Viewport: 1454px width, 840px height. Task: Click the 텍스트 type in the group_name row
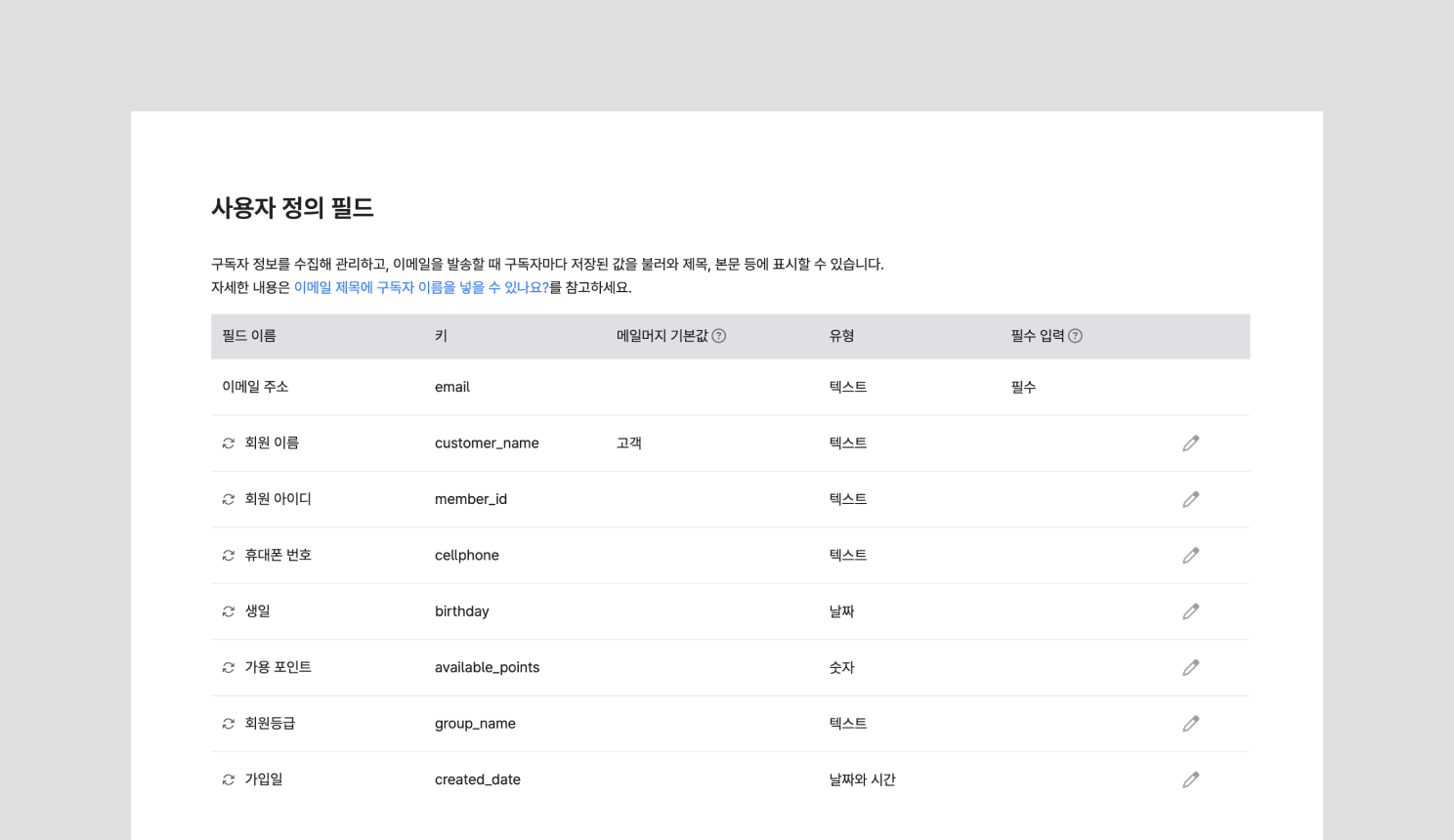pyautogui.click(x=848, y=724)
